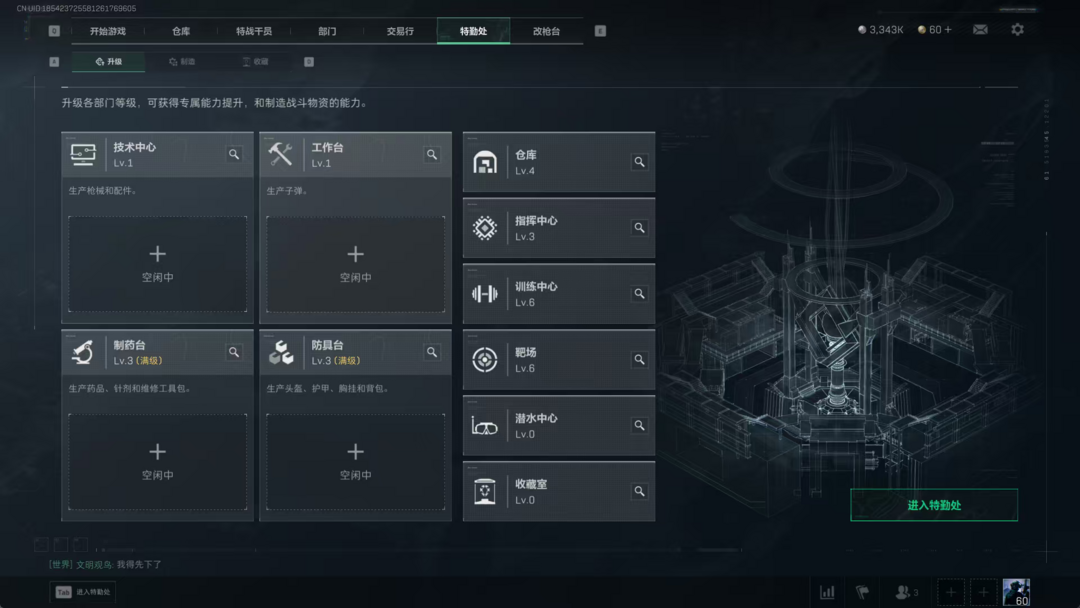View the 仓库 Lv.4 department entry

(x=559, y=163)
